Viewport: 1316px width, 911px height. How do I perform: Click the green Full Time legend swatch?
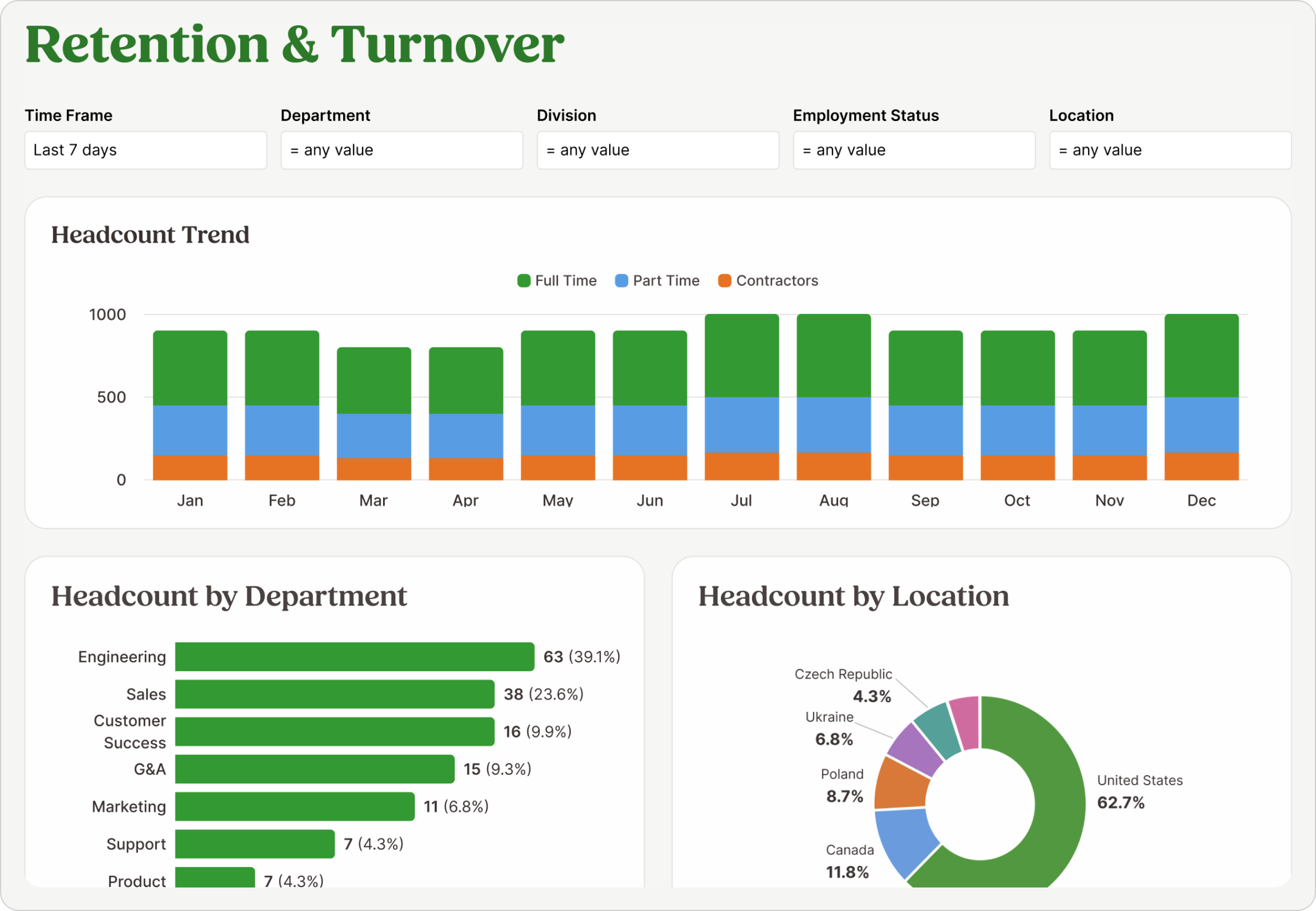point(523,280)
